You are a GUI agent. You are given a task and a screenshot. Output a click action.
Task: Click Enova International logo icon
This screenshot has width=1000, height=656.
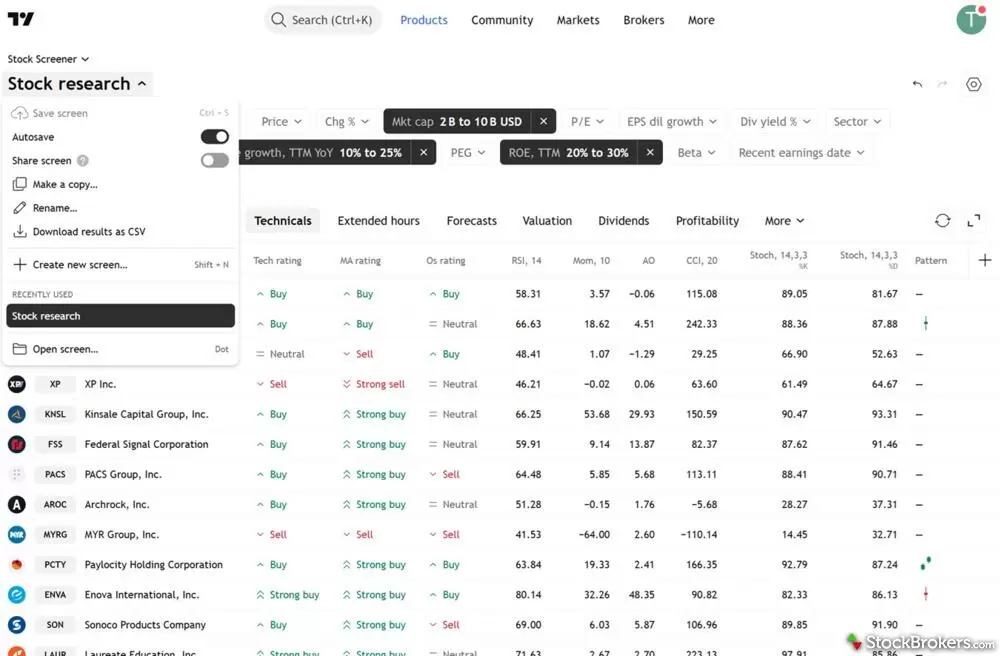[x=17, y=594]
